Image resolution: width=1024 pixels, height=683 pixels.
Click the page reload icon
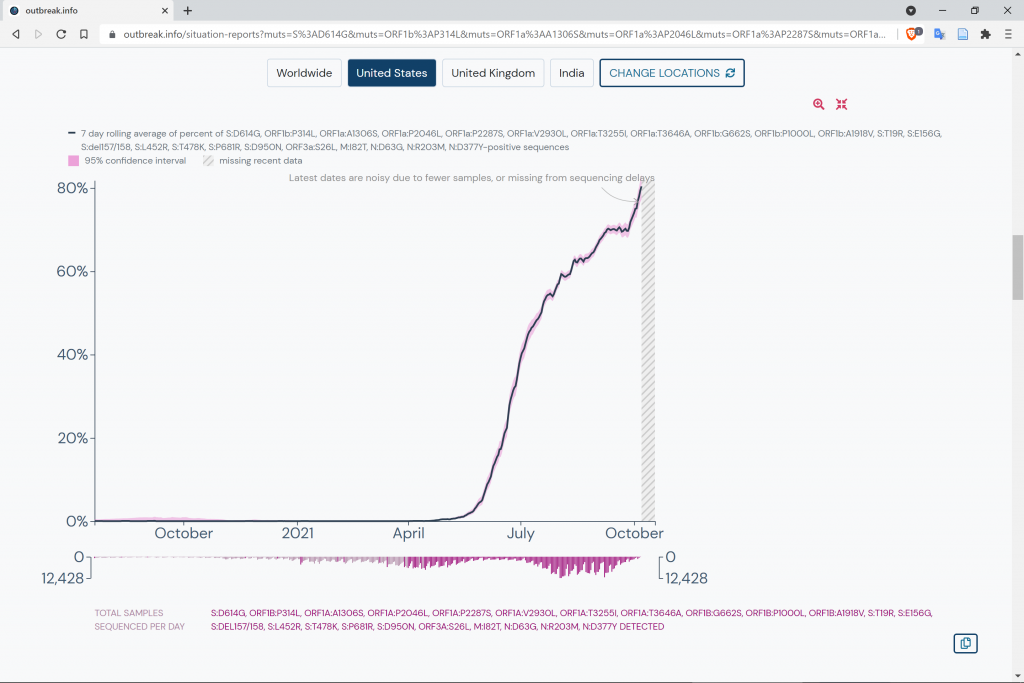click(x=61, y=33)
